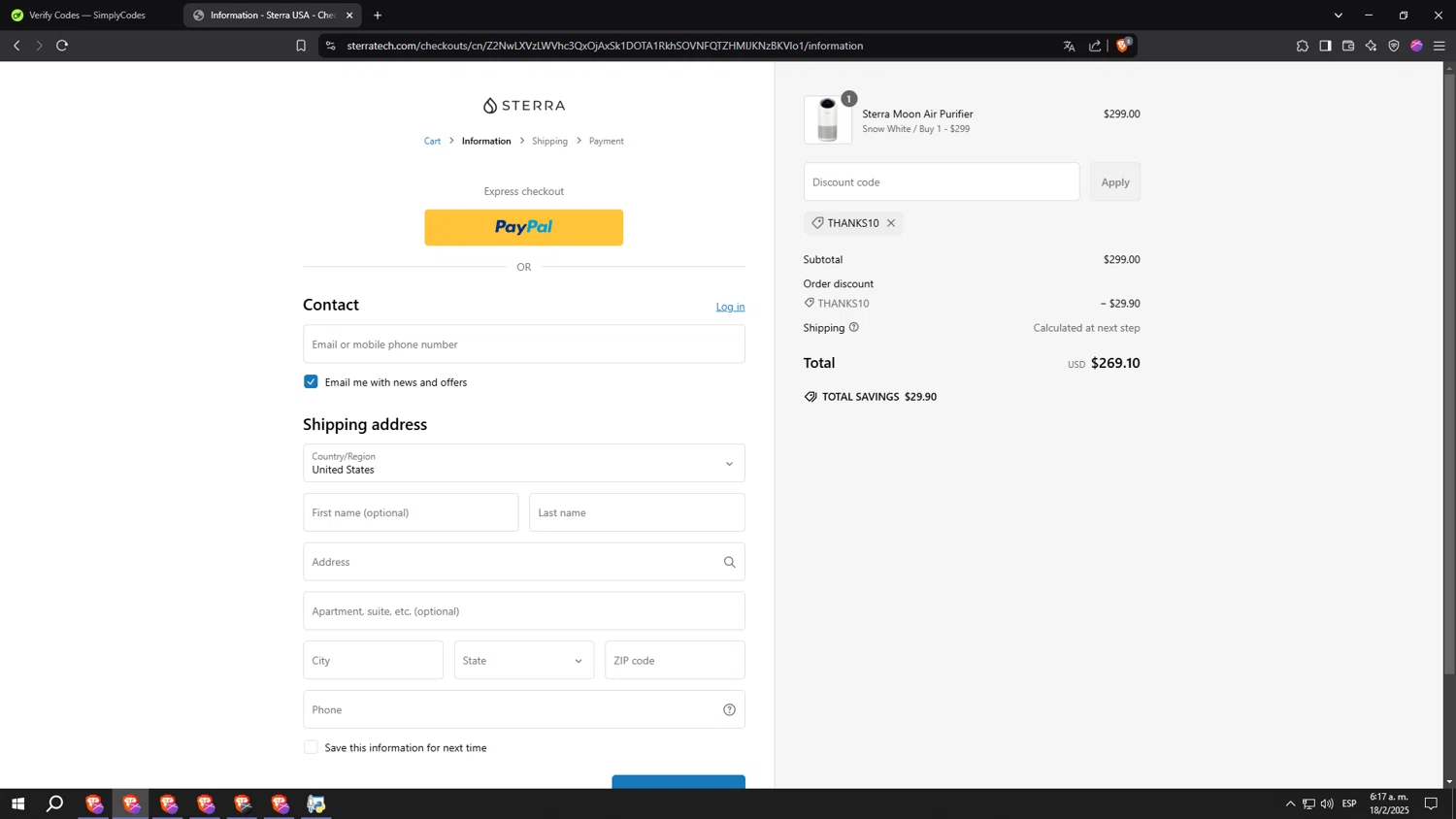Open the browser hamburger menu
The width and height of the screenshot is (1456, 819).
pyautogui.click(x=1439, y=46)
